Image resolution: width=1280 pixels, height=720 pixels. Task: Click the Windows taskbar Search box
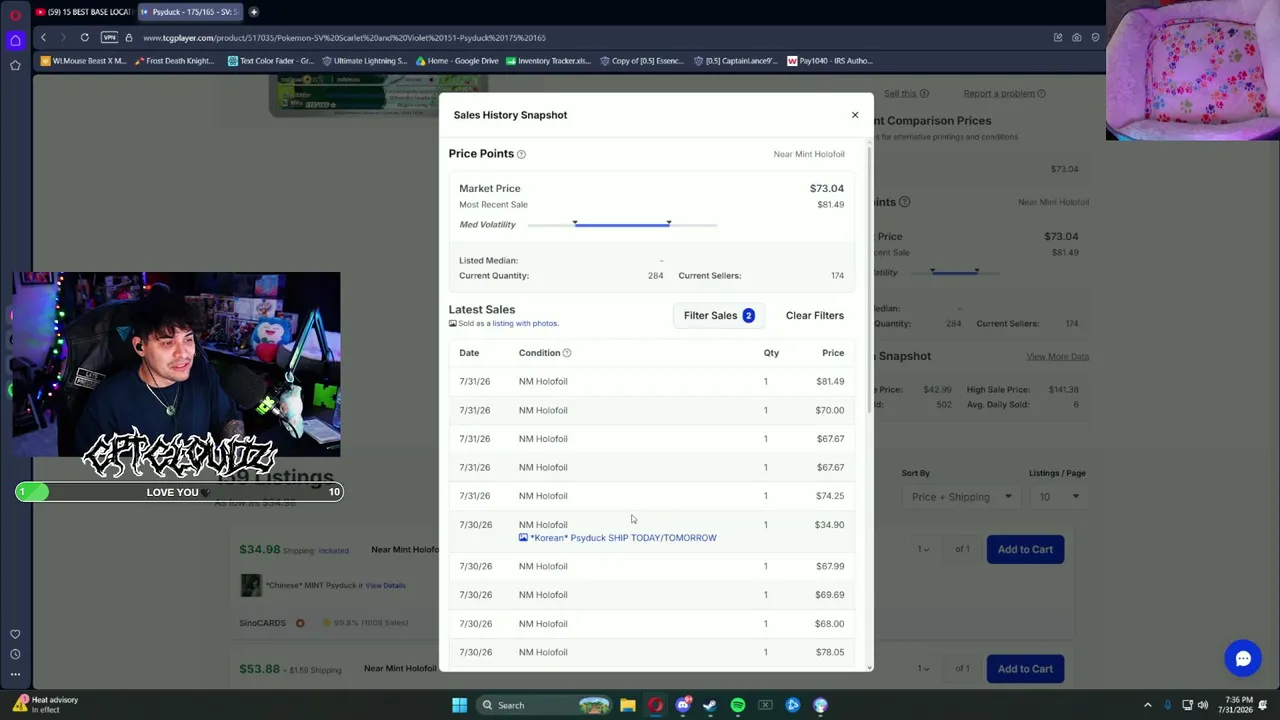click(x=543, y=705)
